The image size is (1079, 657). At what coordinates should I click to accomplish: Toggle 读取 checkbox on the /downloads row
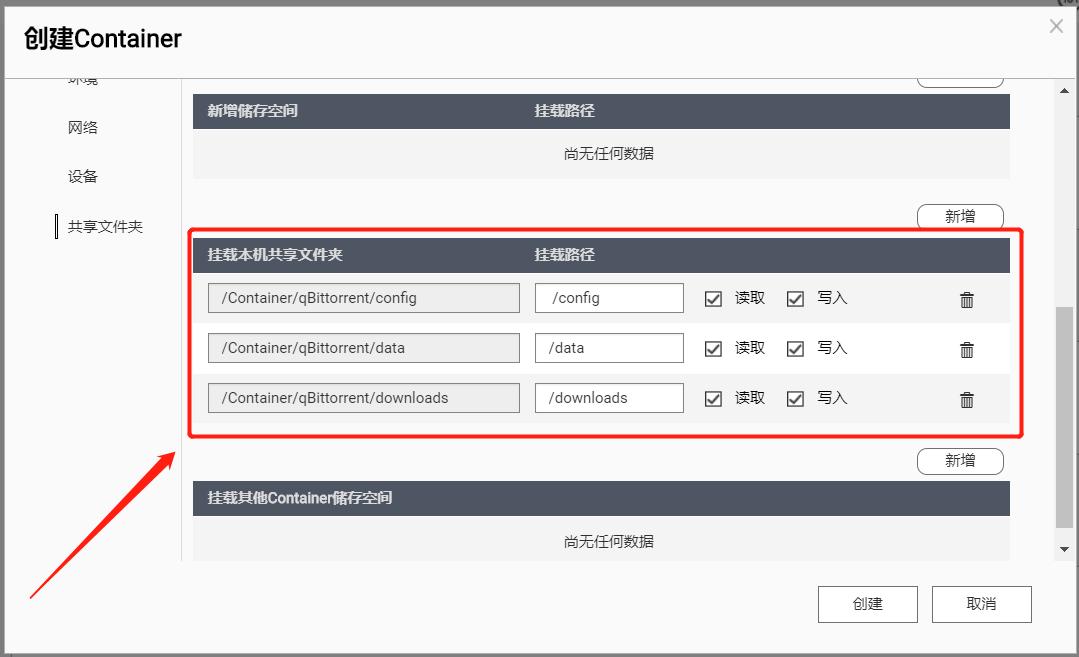pos(713,397)
